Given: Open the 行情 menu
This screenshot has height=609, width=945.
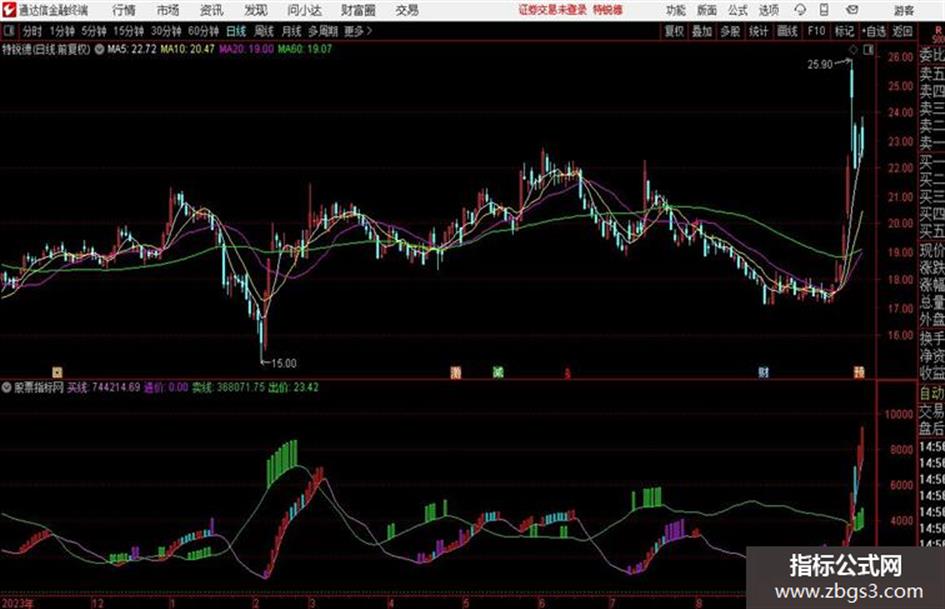Looking at the screenshot, I should pos(124,10).
